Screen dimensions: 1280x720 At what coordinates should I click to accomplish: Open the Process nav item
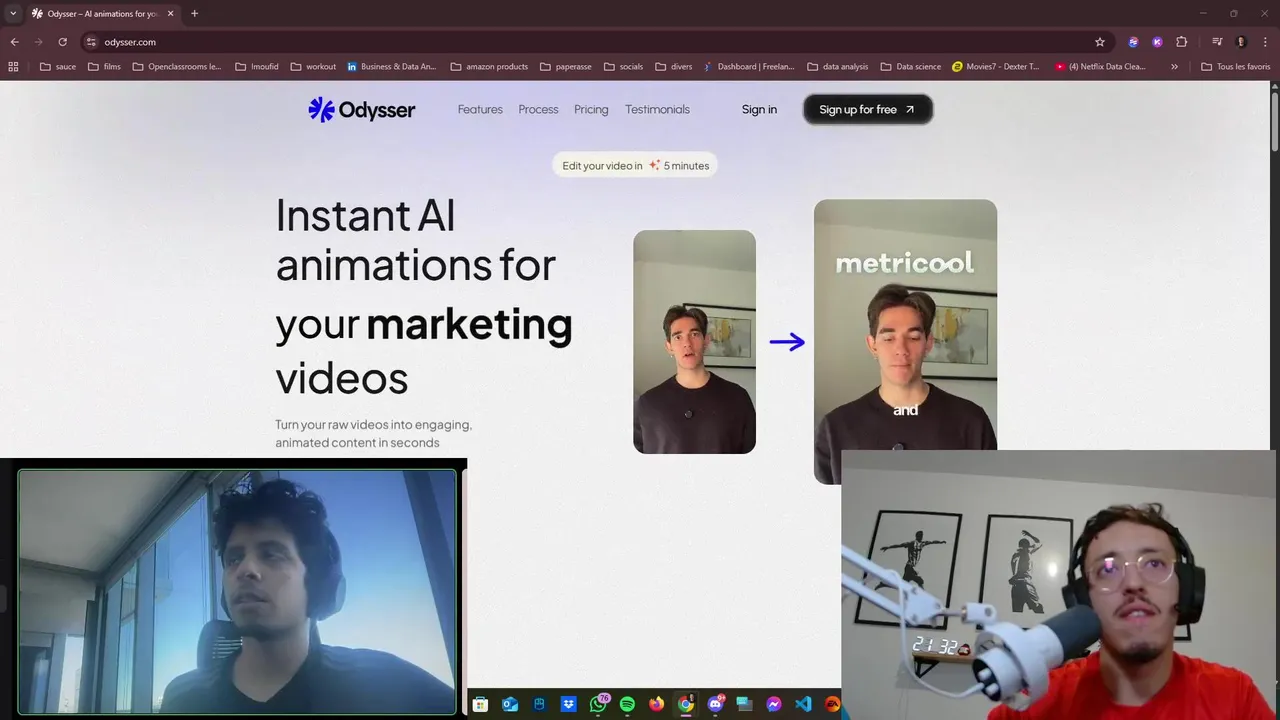pyautogui.click(x=538, y=110)
